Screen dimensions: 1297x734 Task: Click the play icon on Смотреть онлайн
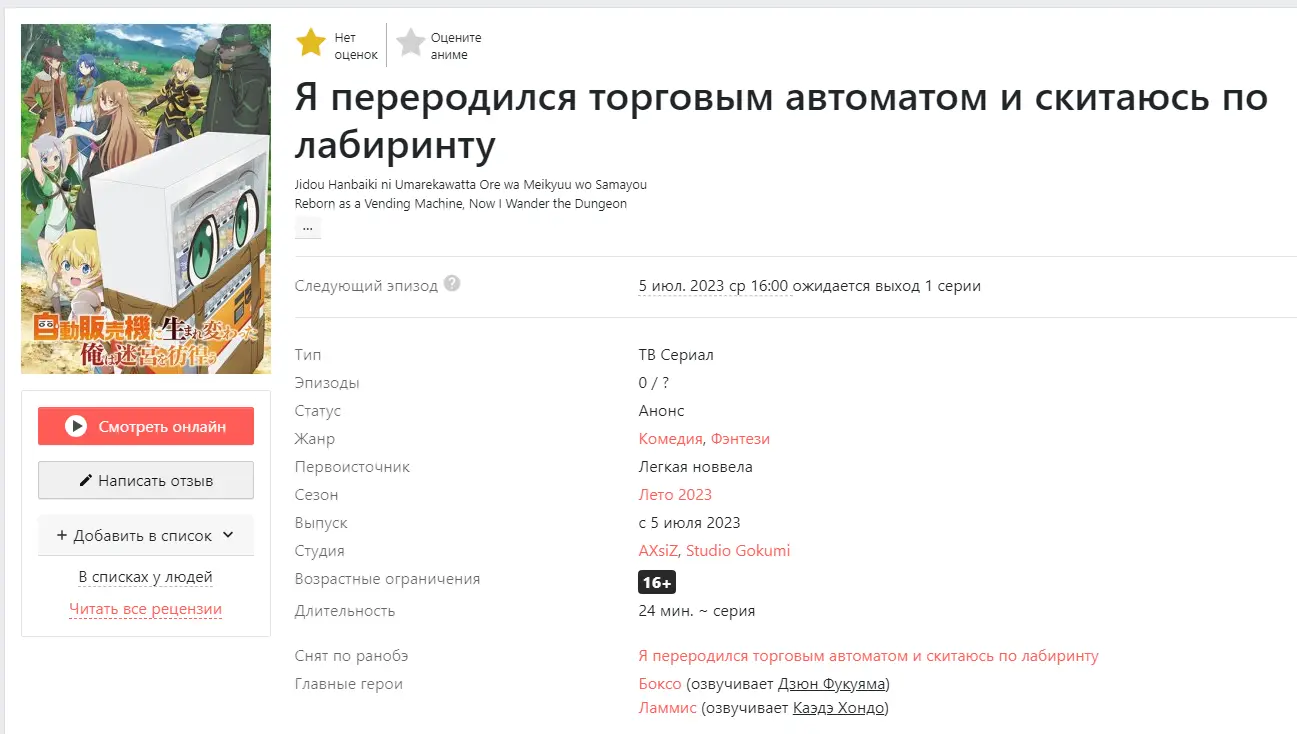76,426
